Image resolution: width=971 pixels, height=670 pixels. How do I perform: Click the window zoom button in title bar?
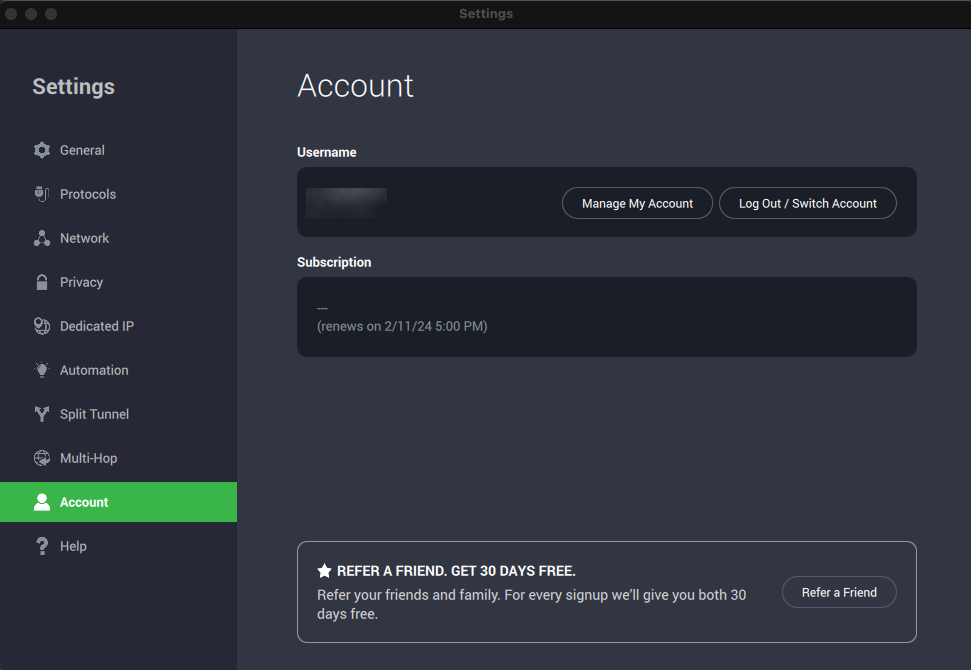[51, 14]
